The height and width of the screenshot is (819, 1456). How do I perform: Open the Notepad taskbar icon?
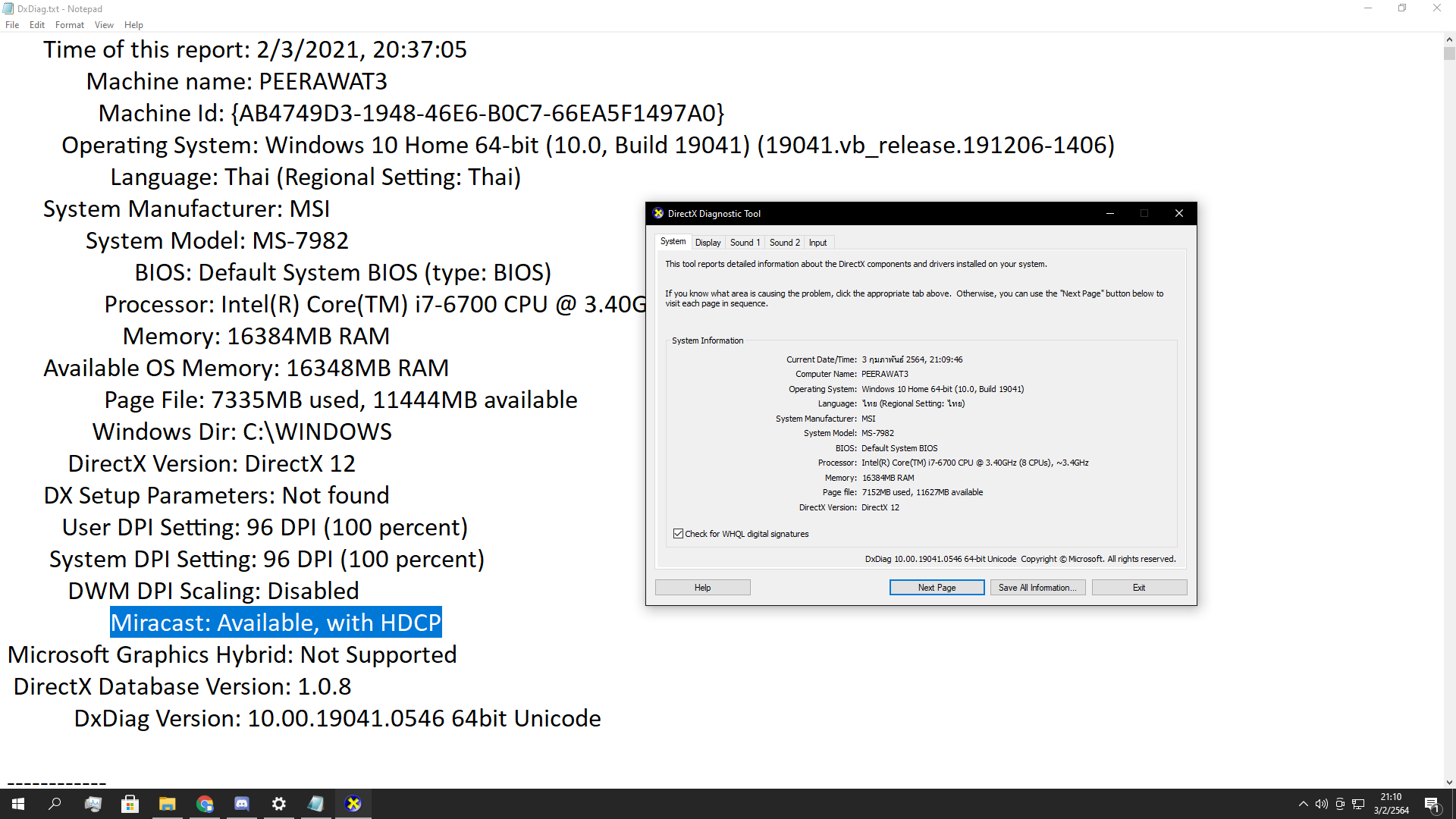pos(316,804)
